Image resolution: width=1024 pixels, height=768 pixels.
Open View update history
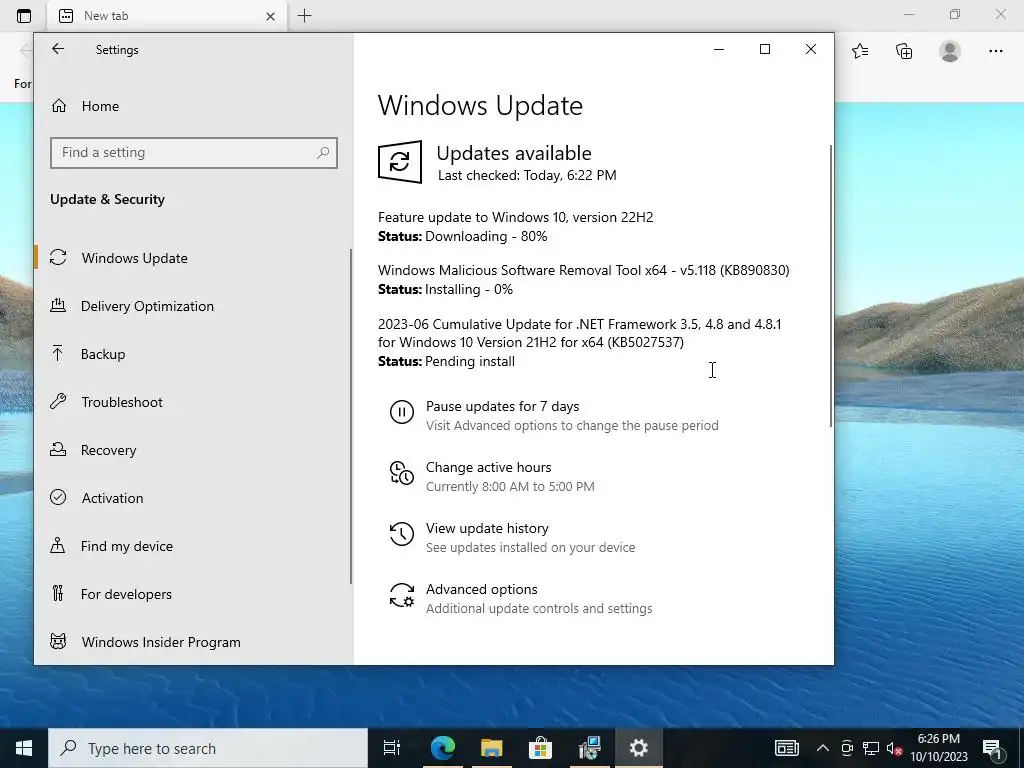click(487, 528)
